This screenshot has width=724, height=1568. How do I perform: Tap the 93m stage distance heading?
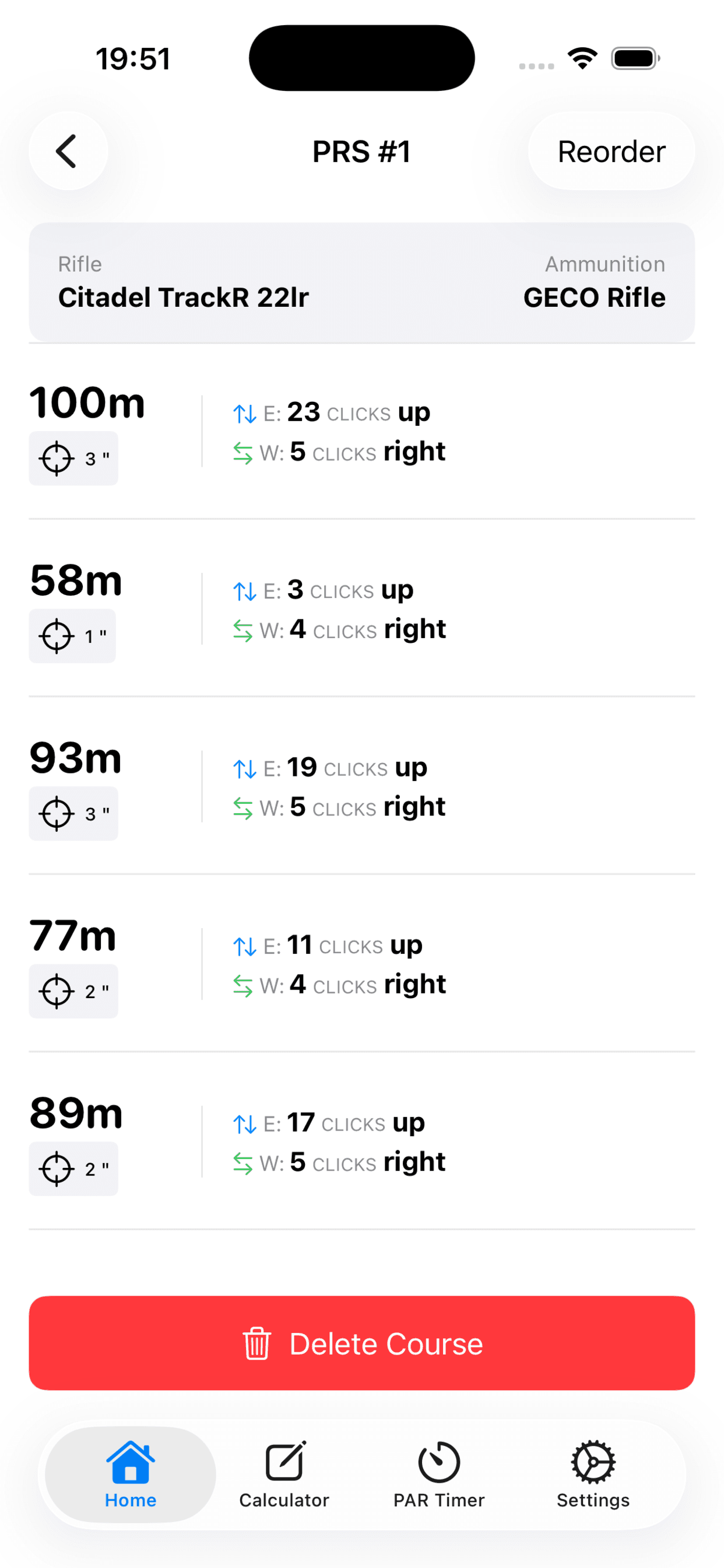[76, 758]
